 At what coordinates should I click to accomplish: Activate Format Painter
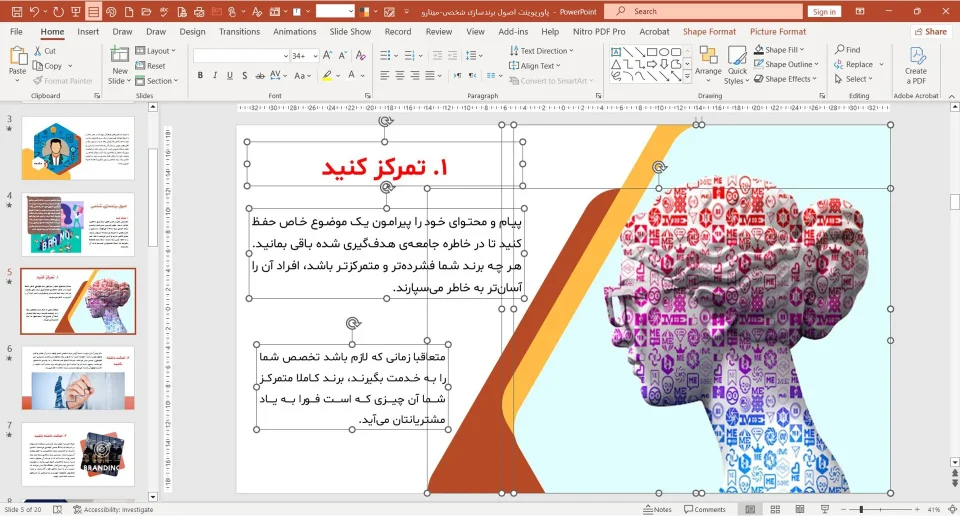click(x=62, y=81)
